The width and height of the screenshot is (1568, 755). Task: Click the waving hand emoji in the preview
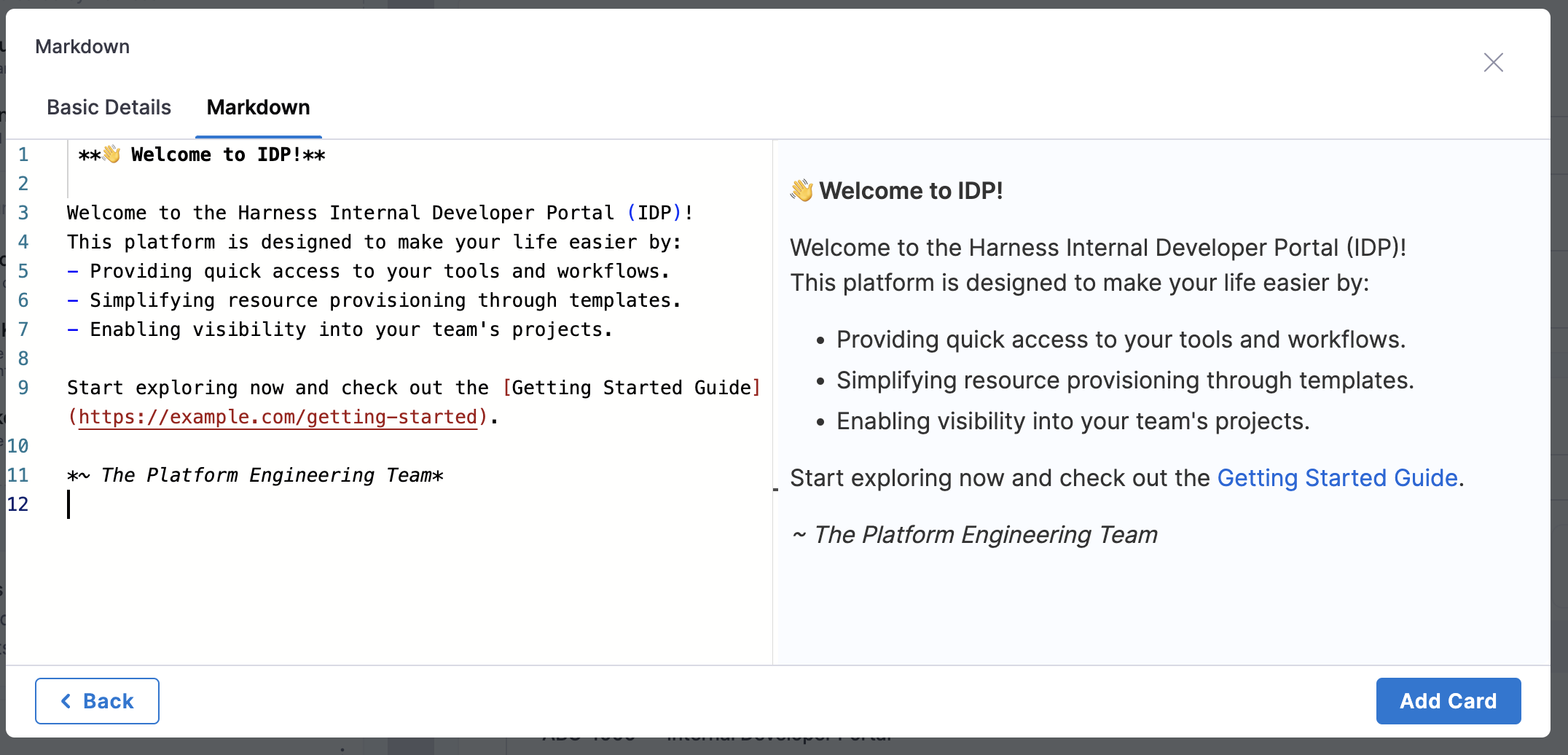point(801,191)
